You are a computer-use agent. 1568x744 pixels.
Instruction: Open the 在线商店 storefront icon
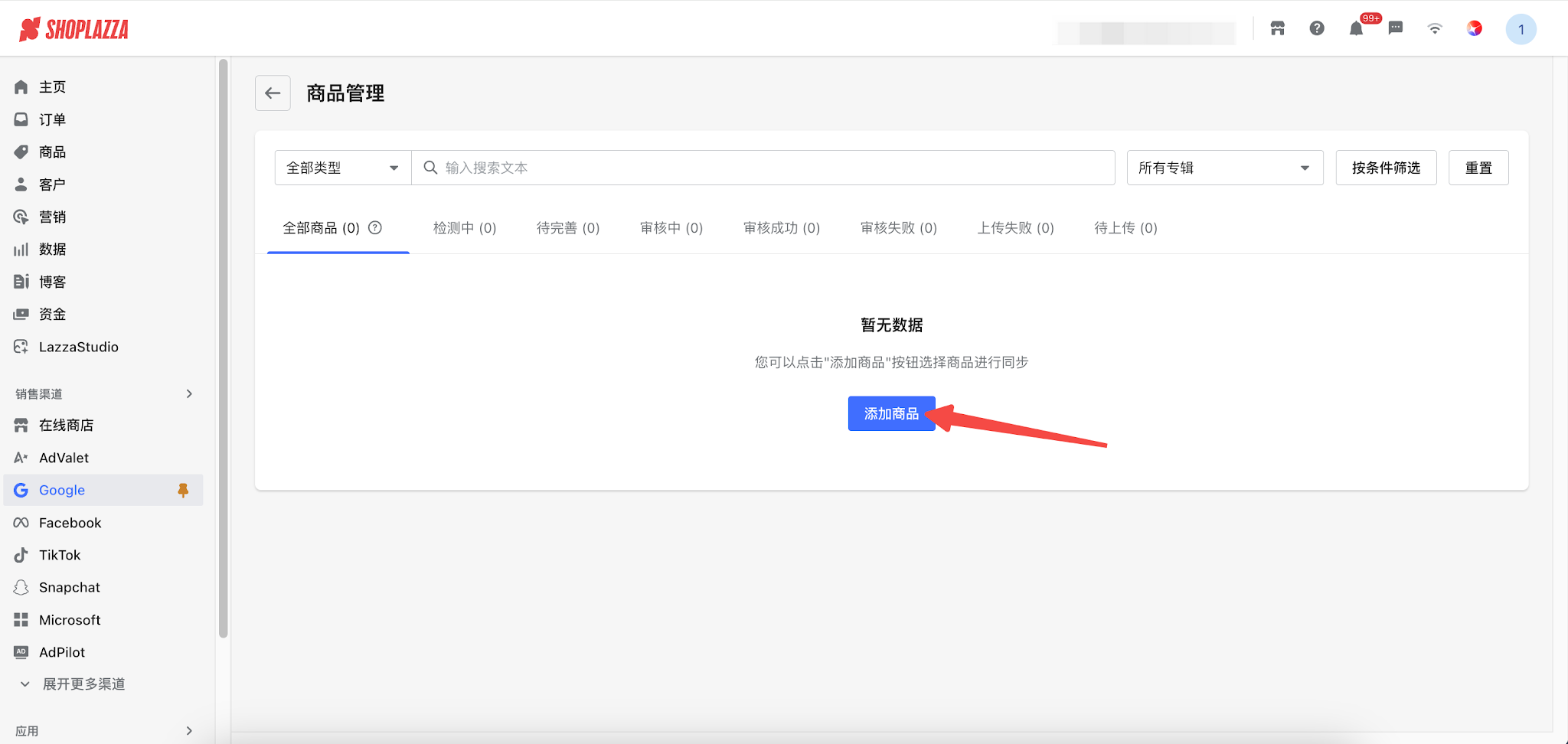[x=21, y=426]
